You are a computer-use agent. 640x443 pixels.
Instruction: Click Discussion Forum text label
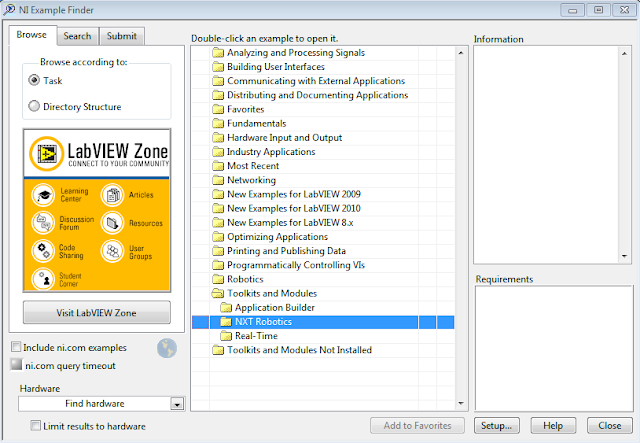pyautogui.click(x=77, y=223)
